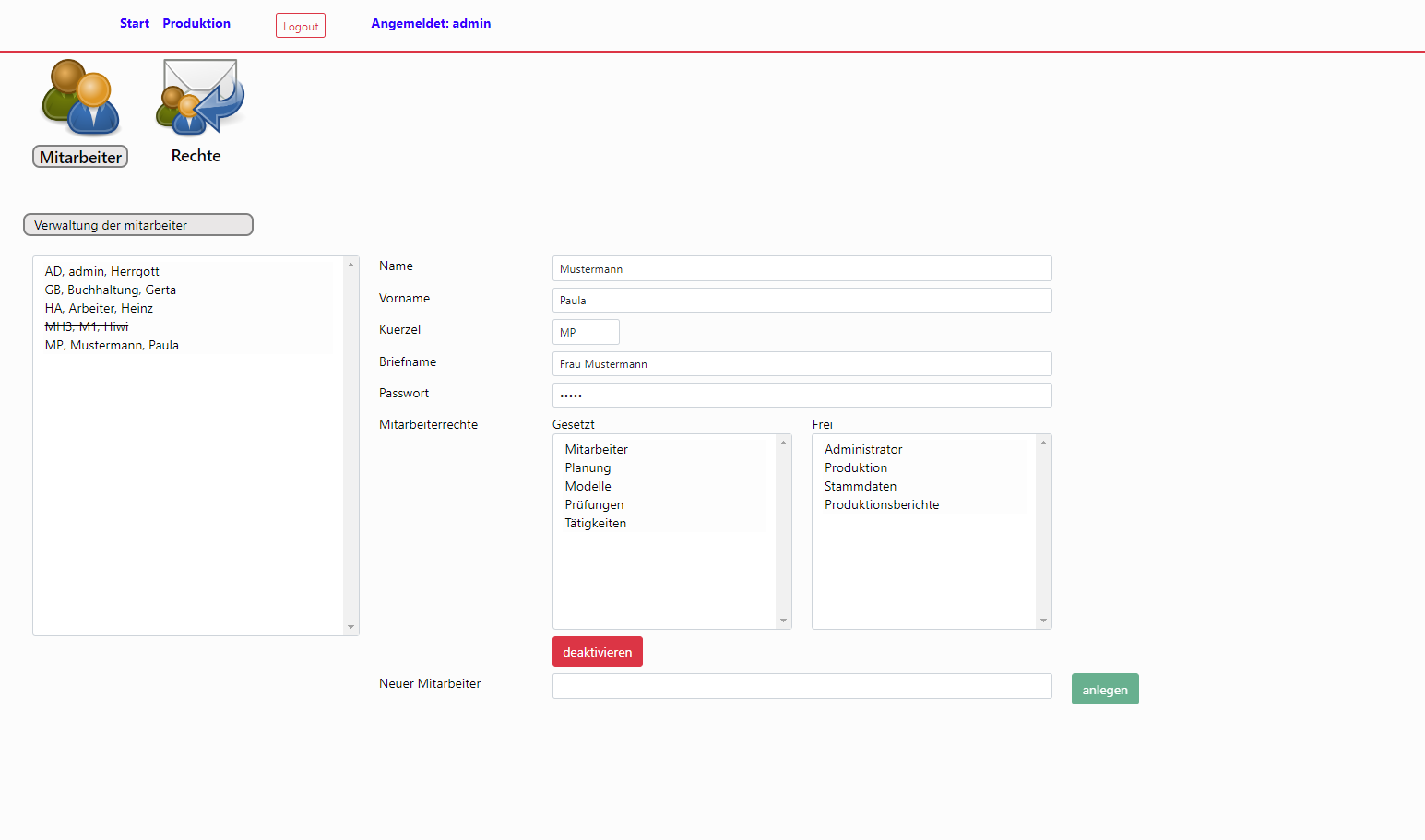Click up arrow of Gesetzt list scrollbar

784,443
